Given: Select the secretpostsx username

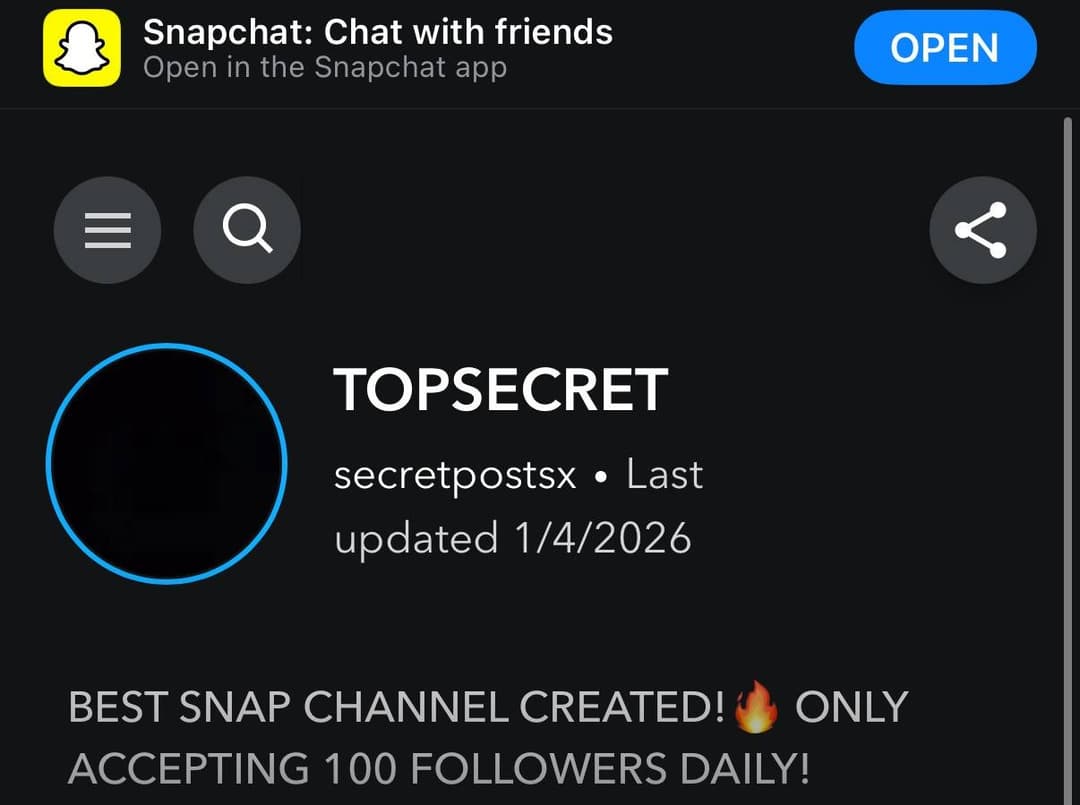Looking at the screenshot, I should (x=455, y=474).
